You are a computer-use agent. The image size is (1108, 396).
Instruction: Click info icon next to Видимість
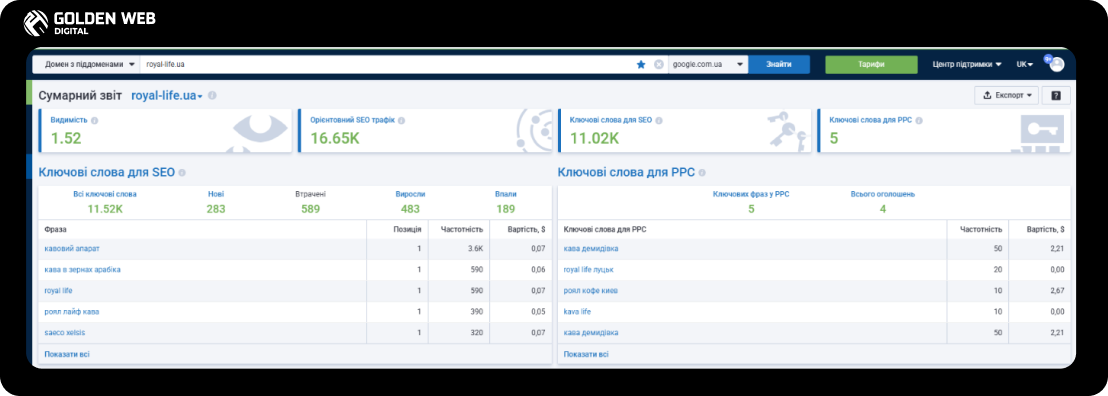pos(95,120)
